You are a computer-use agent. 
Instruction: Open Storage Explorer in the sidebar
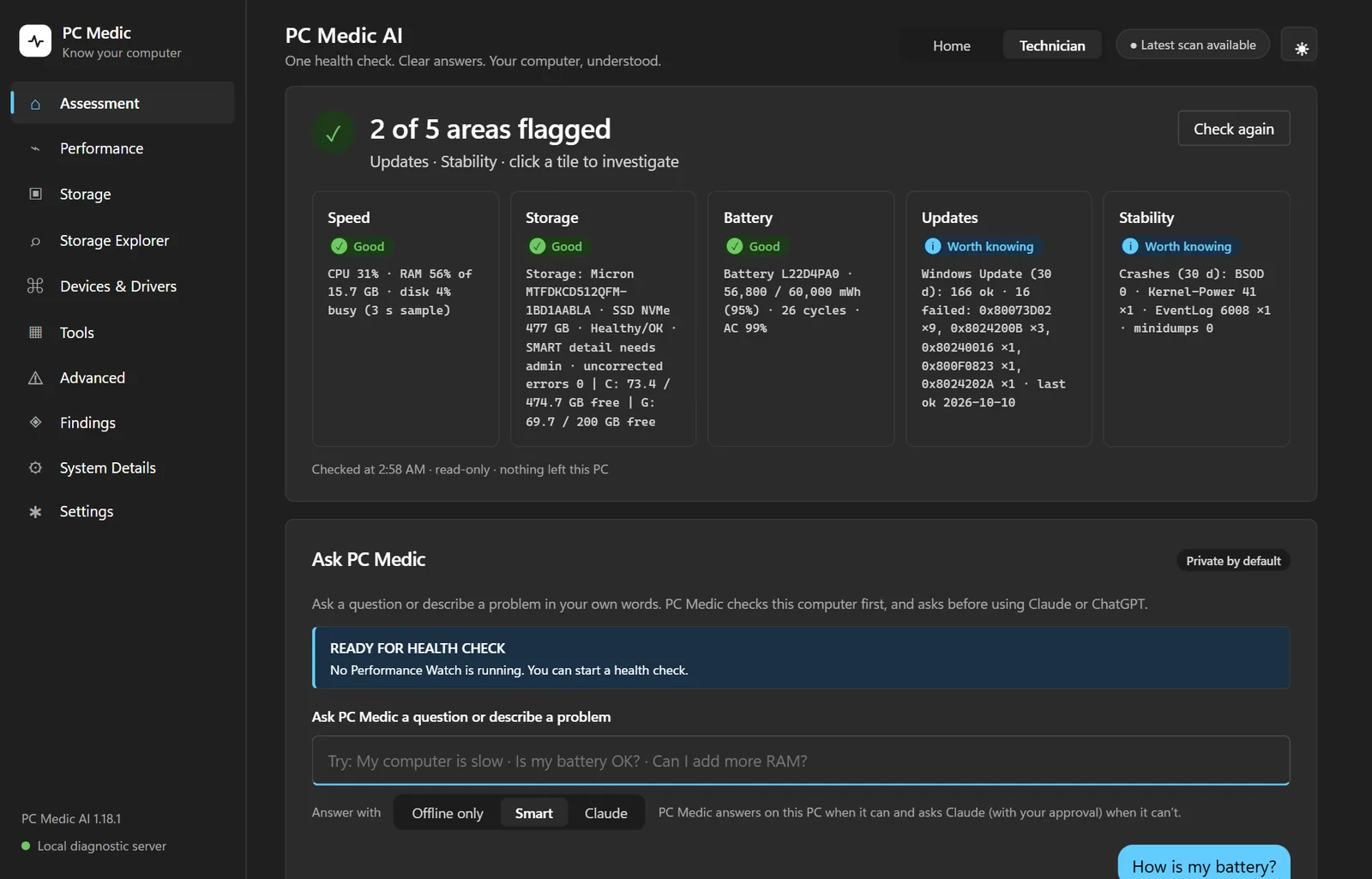point(123,241)
